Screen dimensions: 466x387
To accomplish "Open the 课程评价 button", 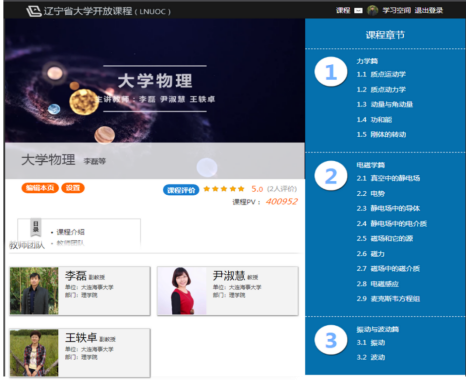I will pos(181,190).
